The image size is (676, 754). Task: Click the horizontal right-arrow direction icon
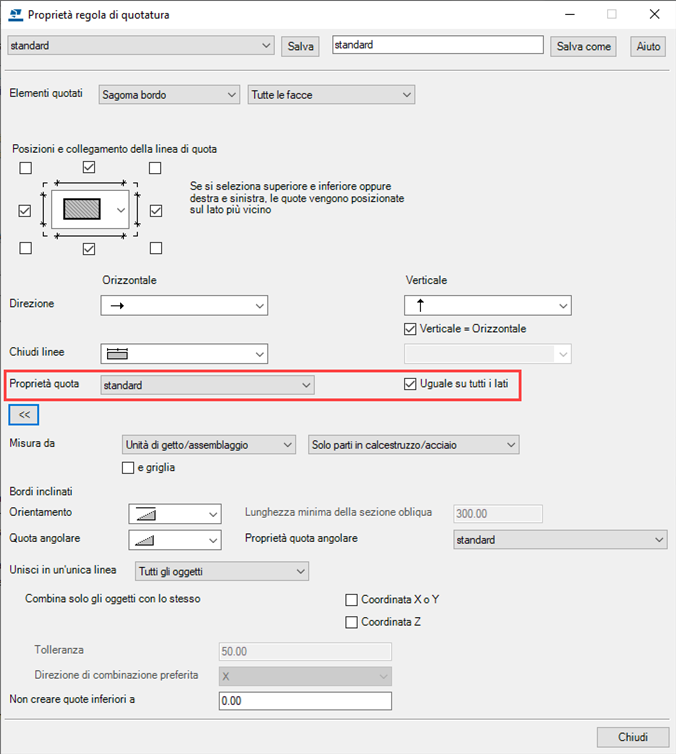coord(117,306)
